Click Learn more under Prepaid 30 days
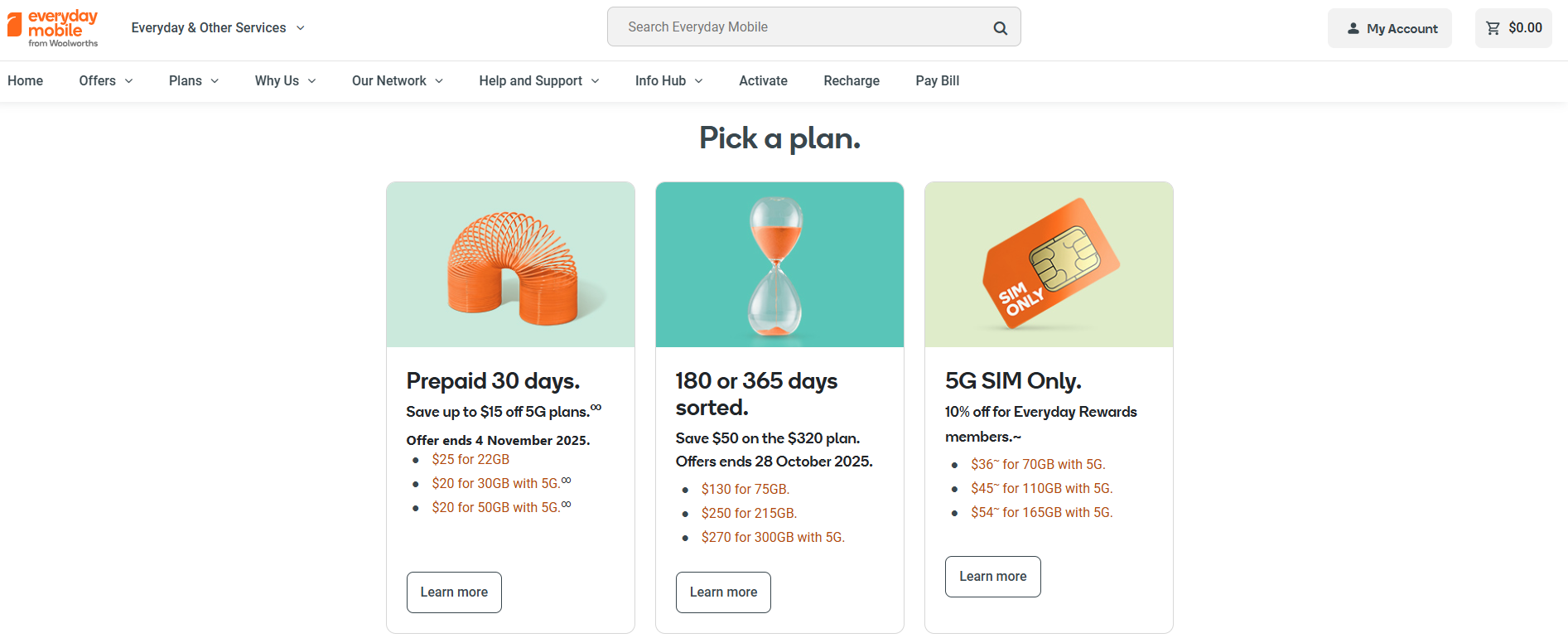Image resolution: width=1568 pixels, height=643 pixels. click(x=453, y=592)
